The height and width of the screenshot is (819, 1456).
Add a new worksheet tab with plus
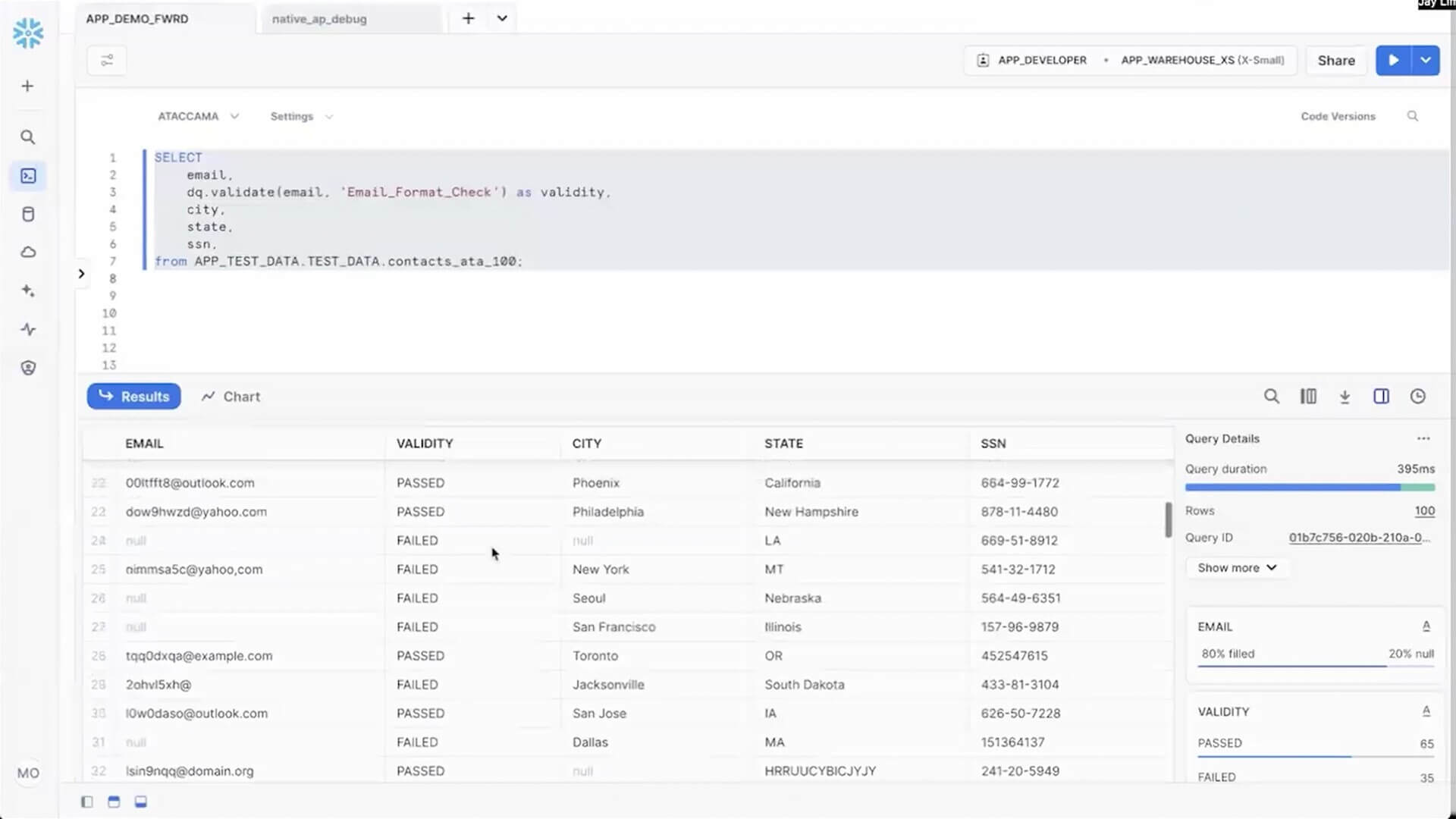tap(468, 19)
